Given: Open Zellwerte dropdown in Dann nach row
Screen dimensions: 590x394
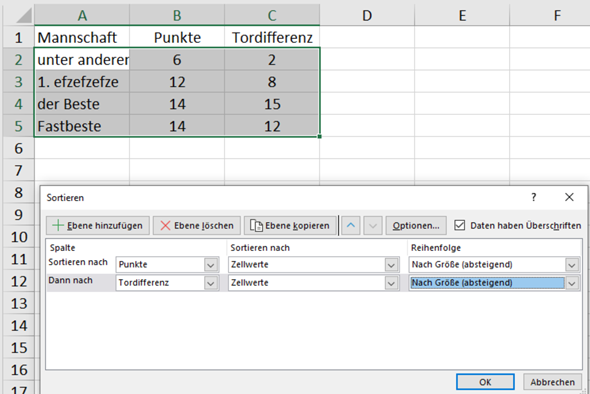Looking at the screenshot, I should (391, 283).
